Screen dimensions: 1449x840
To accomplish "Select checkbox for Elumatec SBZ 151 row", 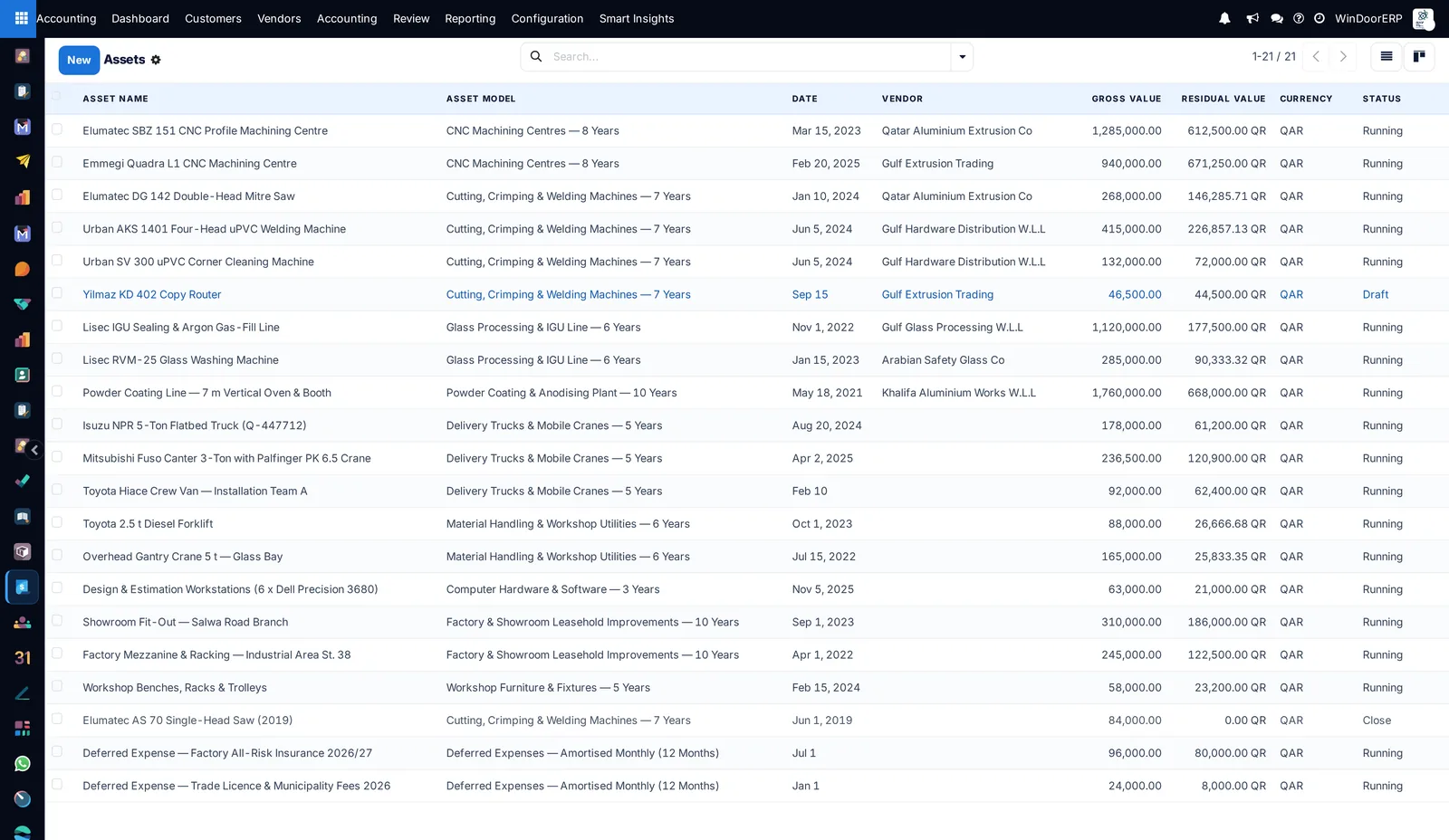I will [57, 129].
